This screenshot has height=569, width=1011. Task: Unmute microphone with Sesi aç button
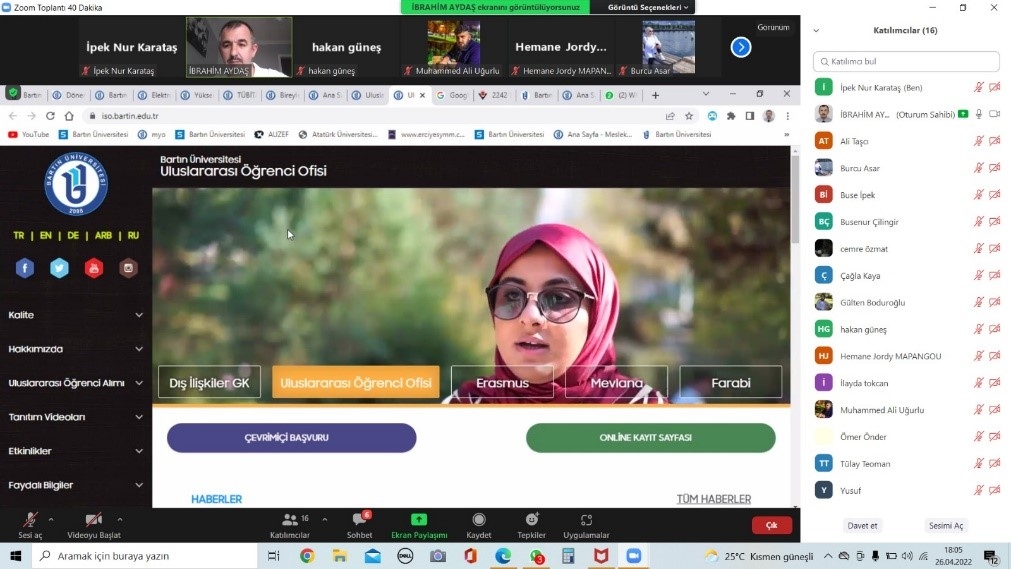click(x=30, y=525)
